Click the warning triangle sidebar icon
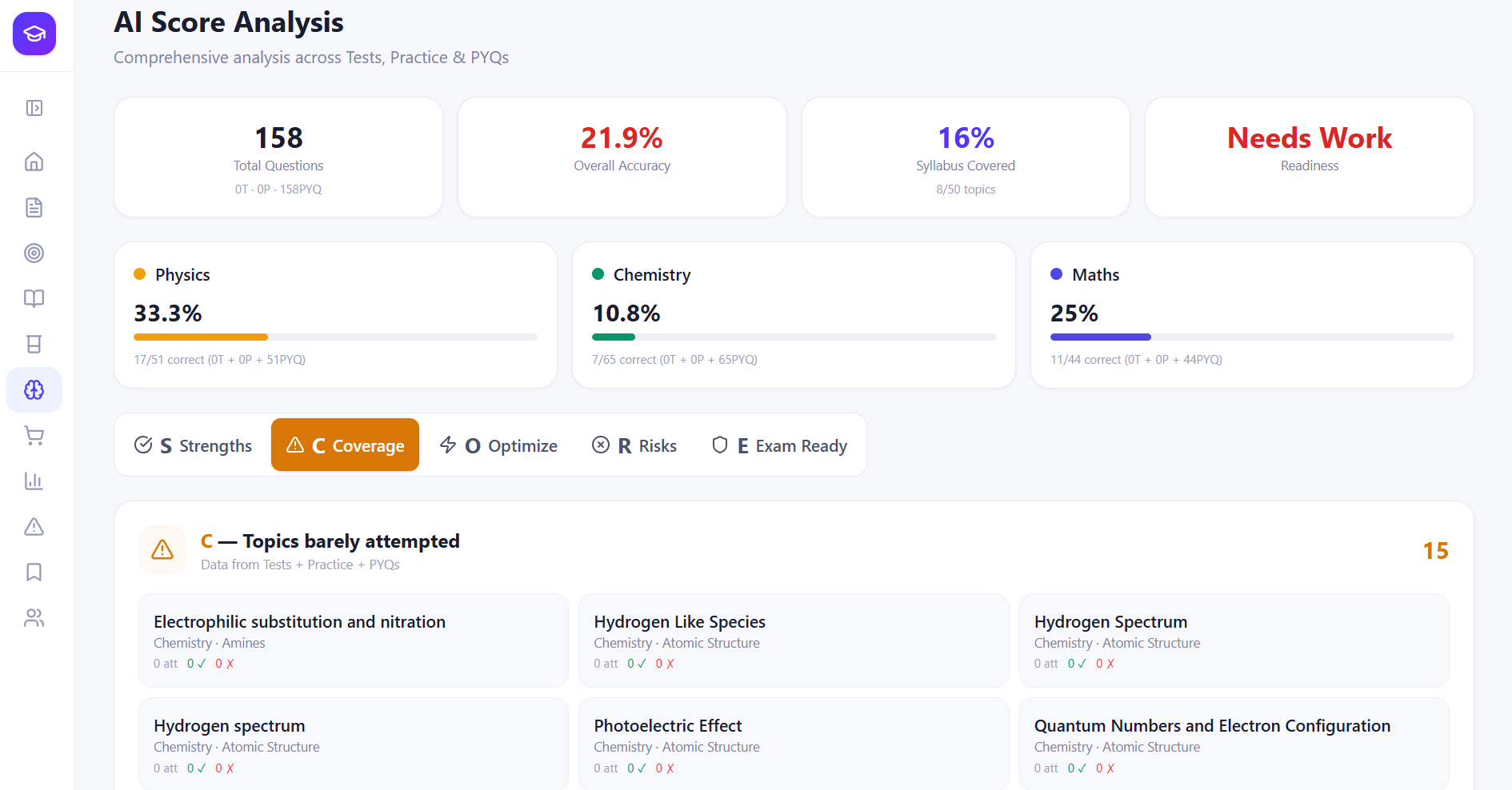This screenshot has height=790, width=1512. 34,527
